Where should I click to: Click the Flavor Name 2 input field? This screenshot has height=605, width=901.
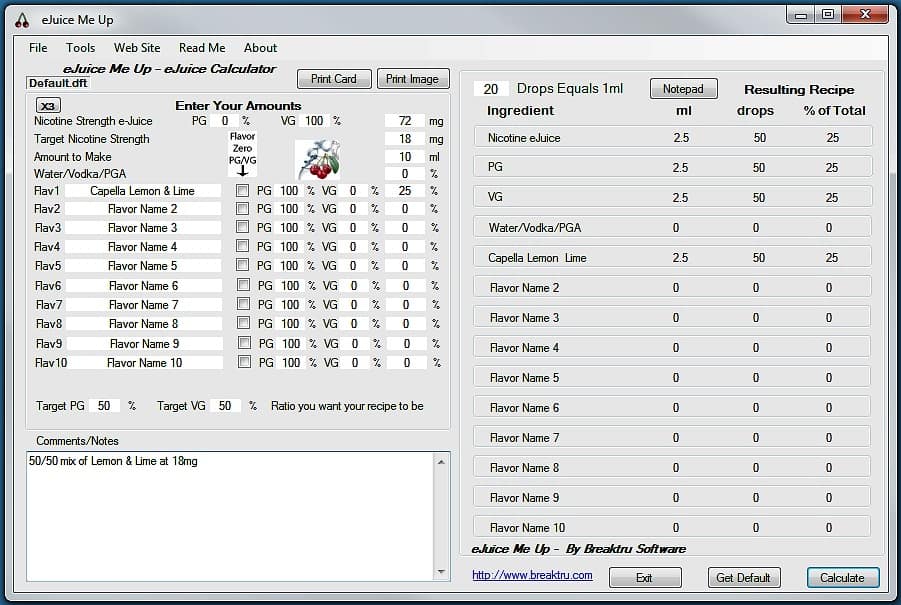(x=143, y=209)
